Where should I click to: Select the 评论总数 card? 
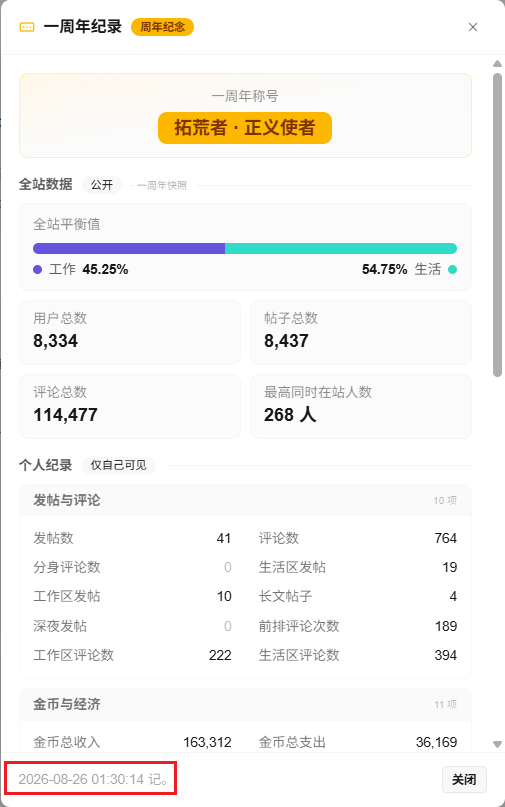(130, 407)
